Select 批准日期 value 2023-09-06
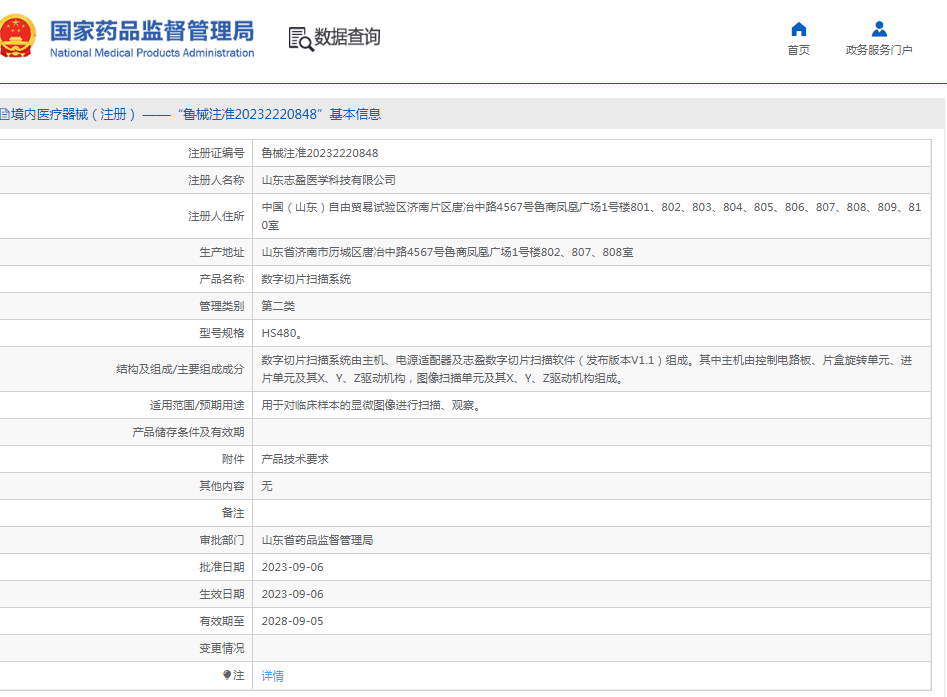Screen dimensions: 947x697 pos(292,567)
